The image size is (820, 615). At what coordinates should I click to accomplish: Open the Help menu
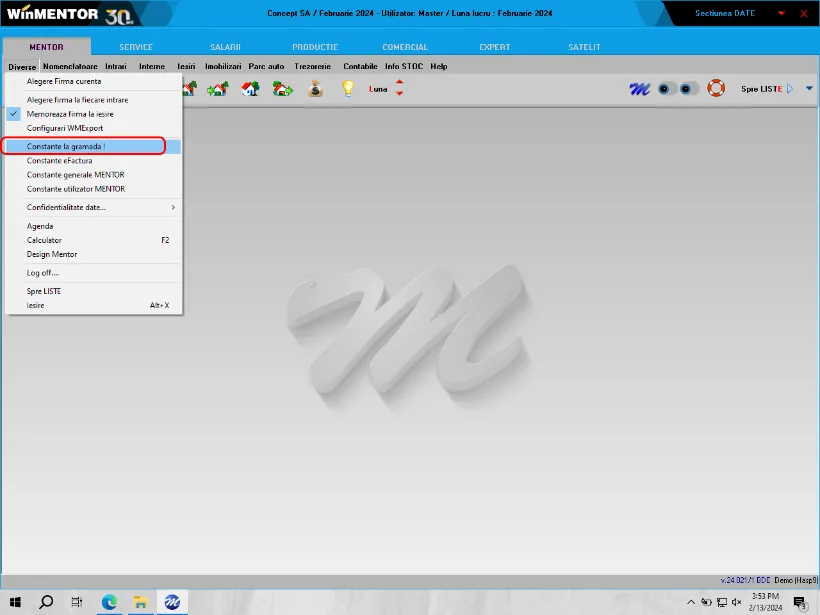[x=439, y=66]
